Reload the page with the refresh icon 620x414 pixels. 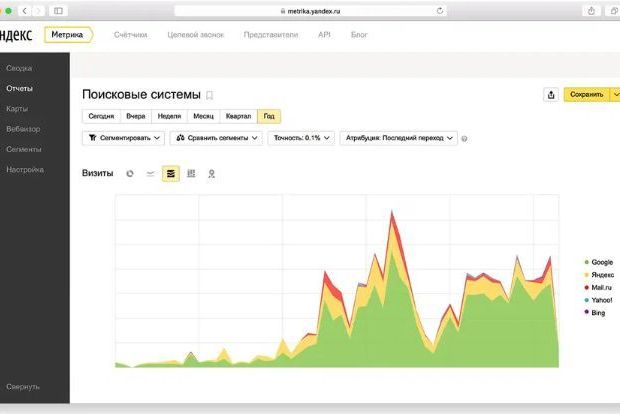point(440,11)
